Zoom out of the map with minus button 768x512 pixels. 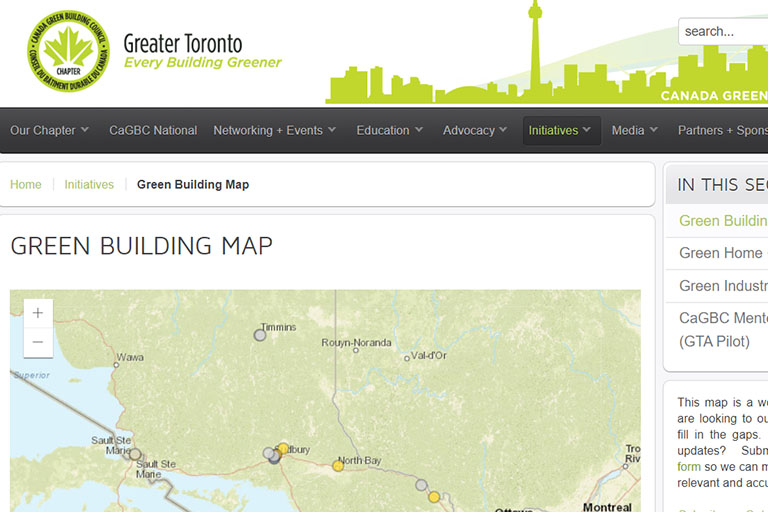(38, 342)
